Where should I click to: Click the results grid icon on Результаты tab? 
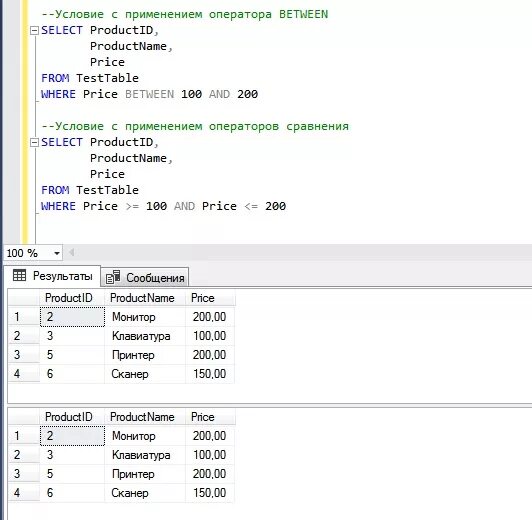[x=19, y=275]
